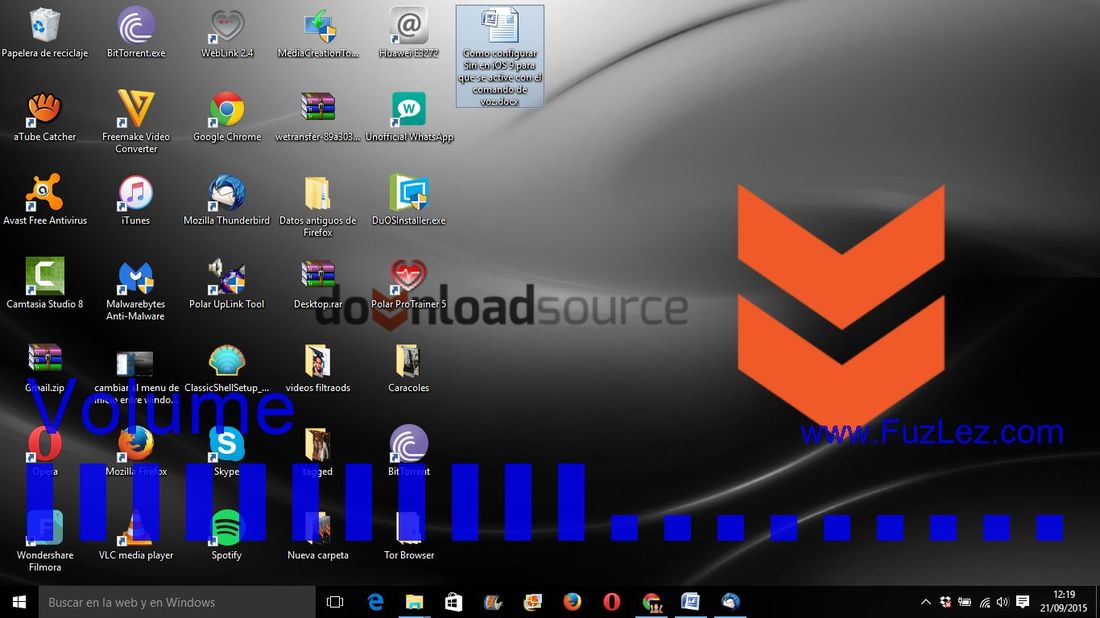Open the Windows Start menu
Viewport: 1100px width, 618px height.
[x=19, y=602]
